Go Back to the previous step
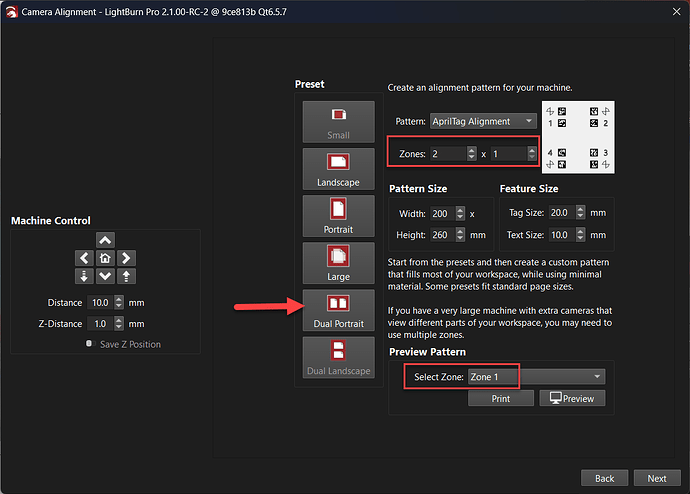Screen dimensions: 690x494 coord(605,478)
